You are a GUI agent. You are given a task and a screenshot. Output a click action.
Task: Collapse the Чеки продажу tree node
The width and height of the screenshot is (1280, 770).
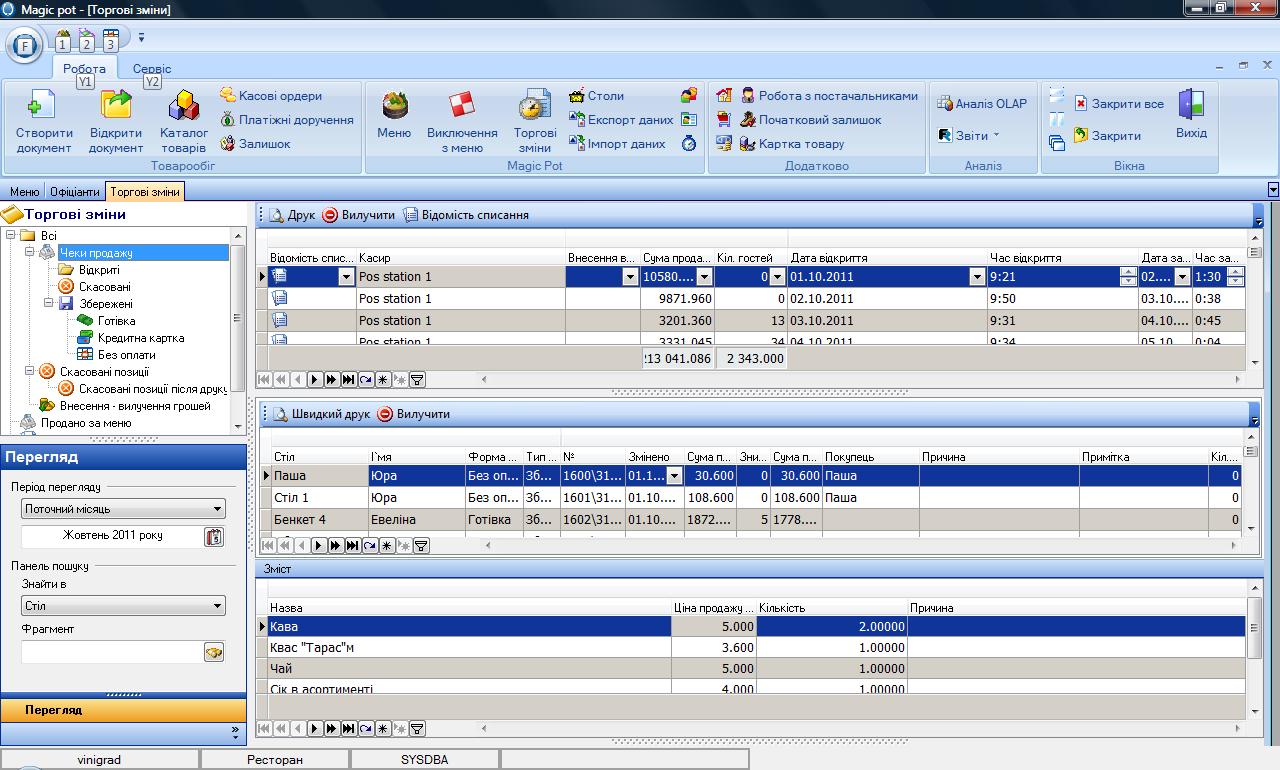30,253
